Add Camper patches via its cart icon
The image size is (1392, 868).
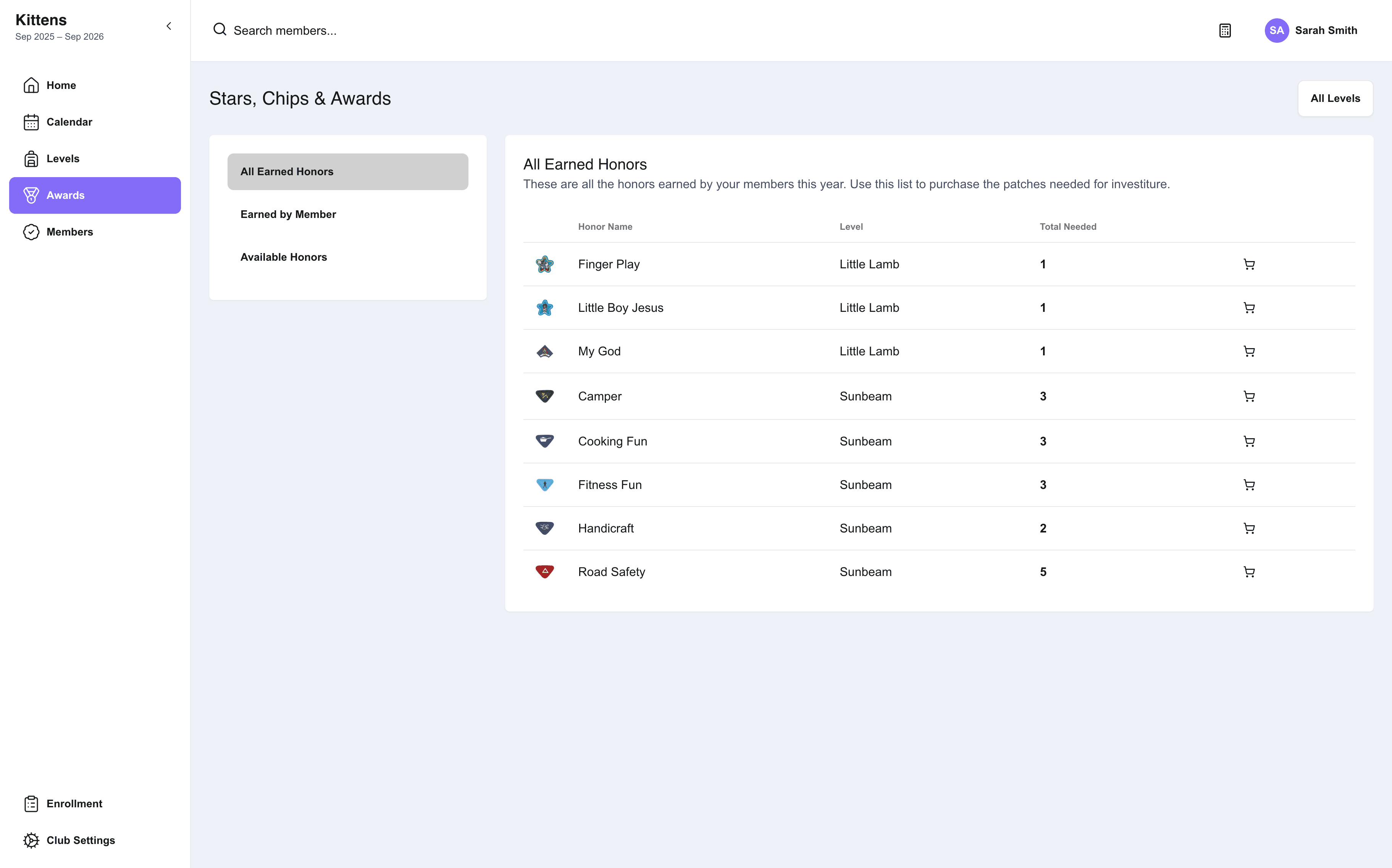[x=1248, y=396]
